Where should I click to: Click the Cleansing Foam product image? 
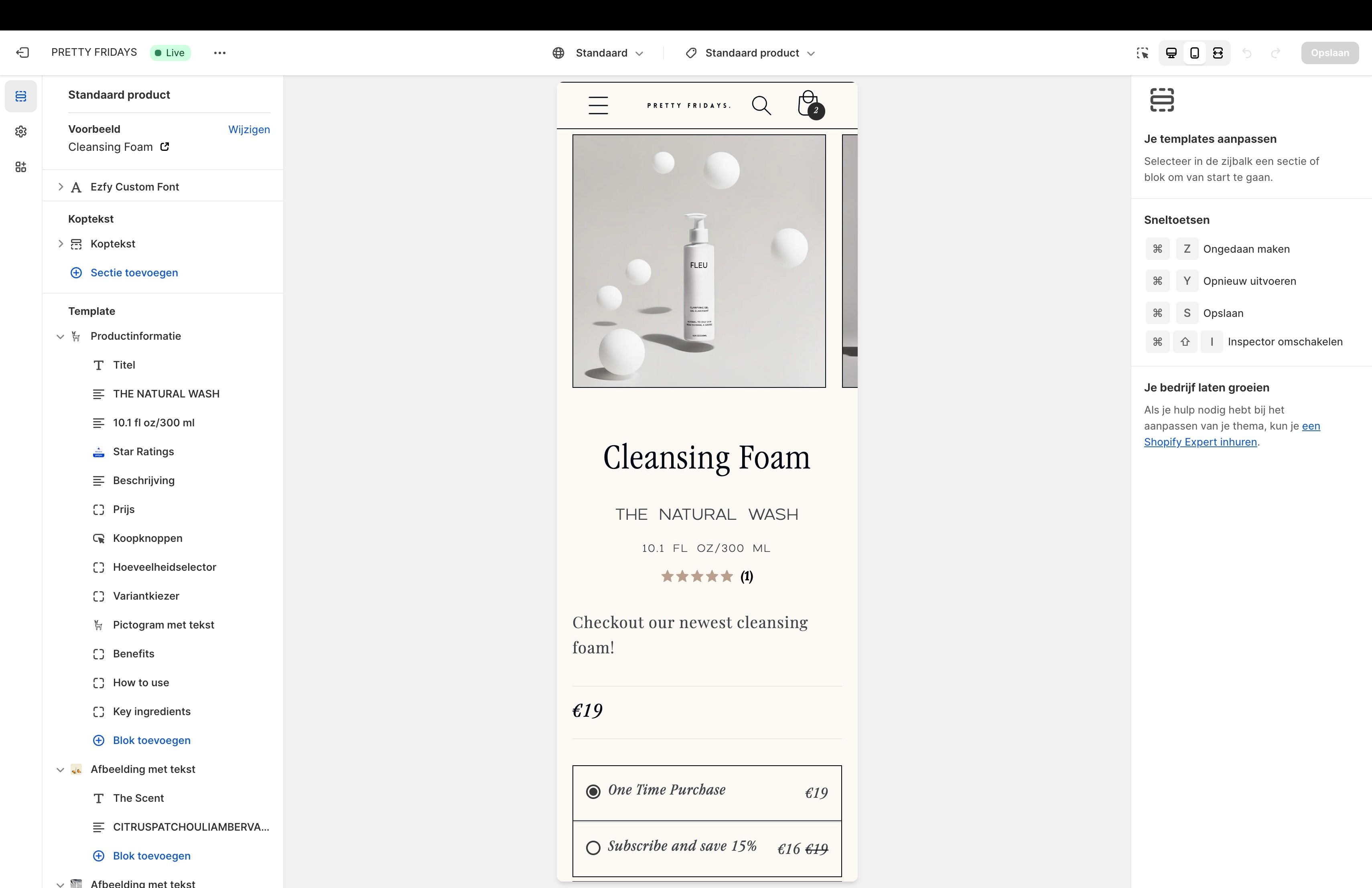698,261
